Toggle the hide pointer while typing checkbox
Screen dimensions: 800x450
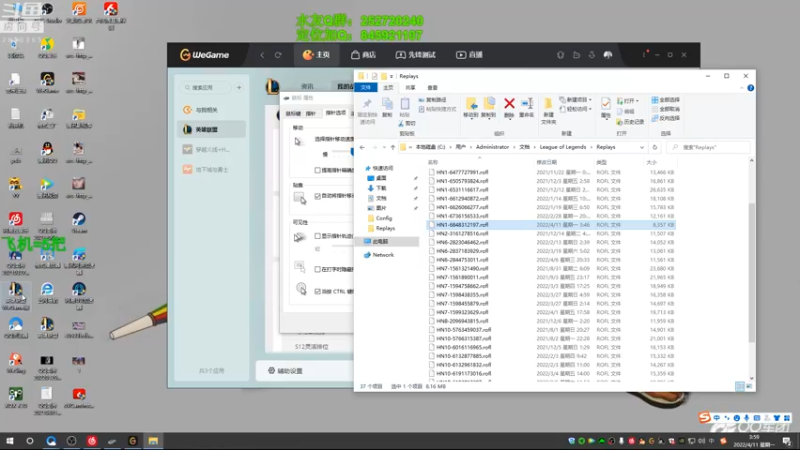click(x=318, y=269)
